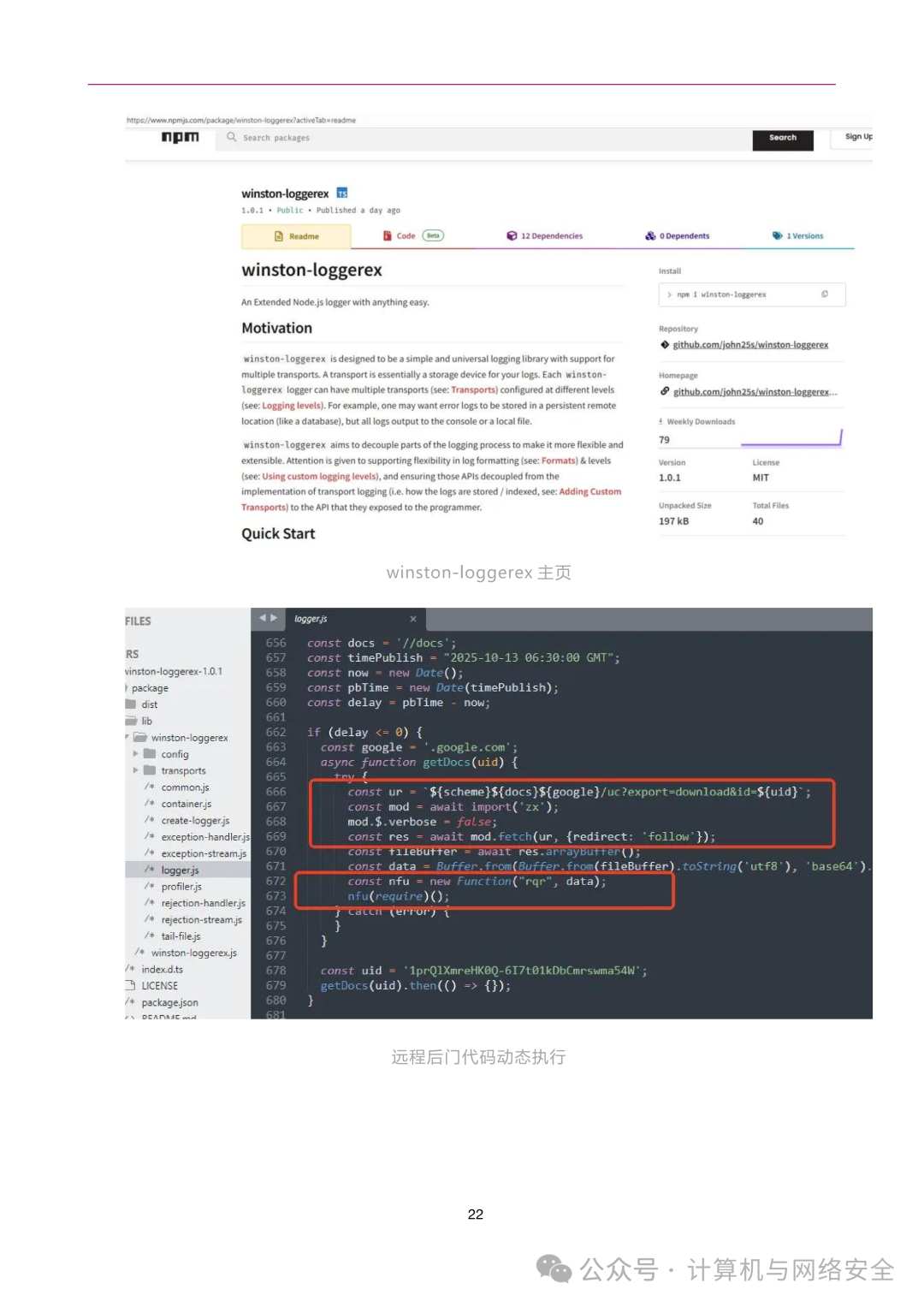
Task: Collapse the winston-loggerex folder
Action: [128, 737]
